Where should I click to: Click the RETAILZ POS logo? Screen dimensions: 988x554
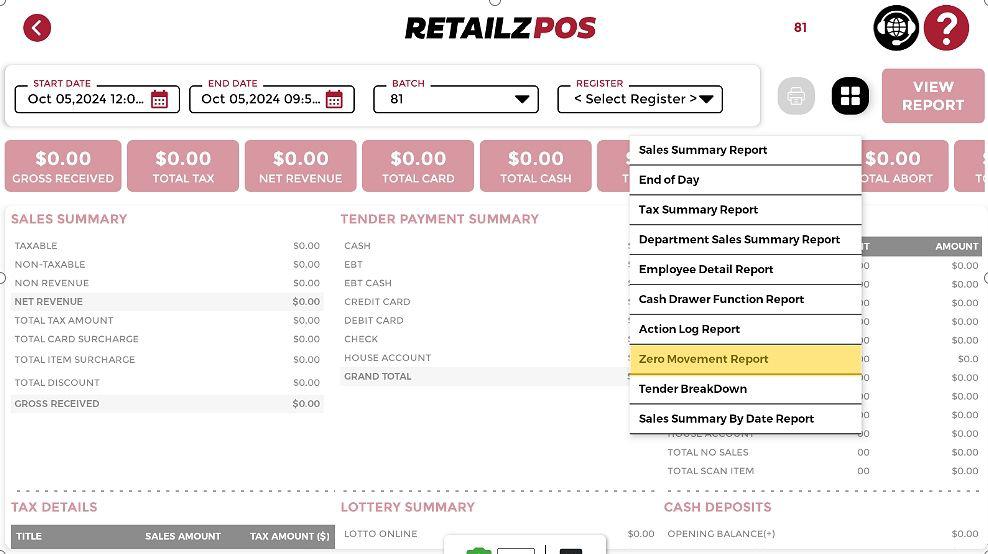tap(500, 28)
